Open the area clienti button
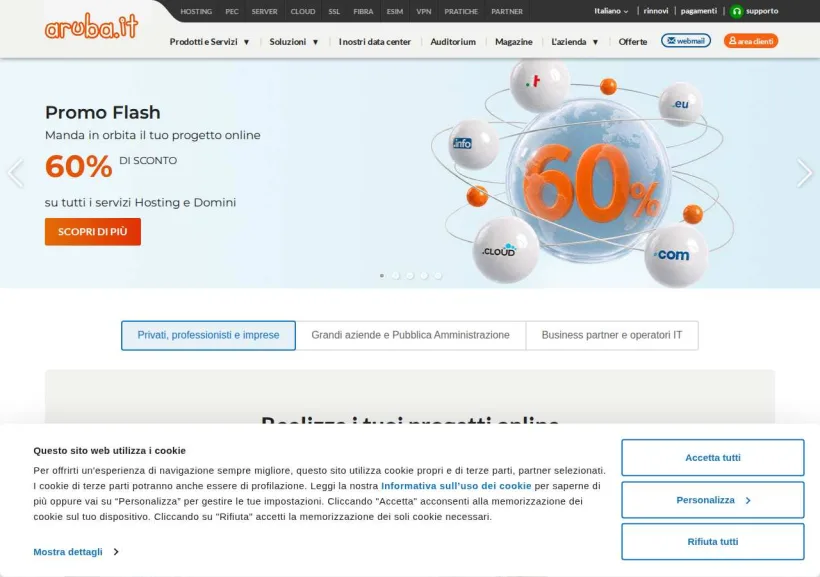820x577 pixels. [x=750, y=41]
